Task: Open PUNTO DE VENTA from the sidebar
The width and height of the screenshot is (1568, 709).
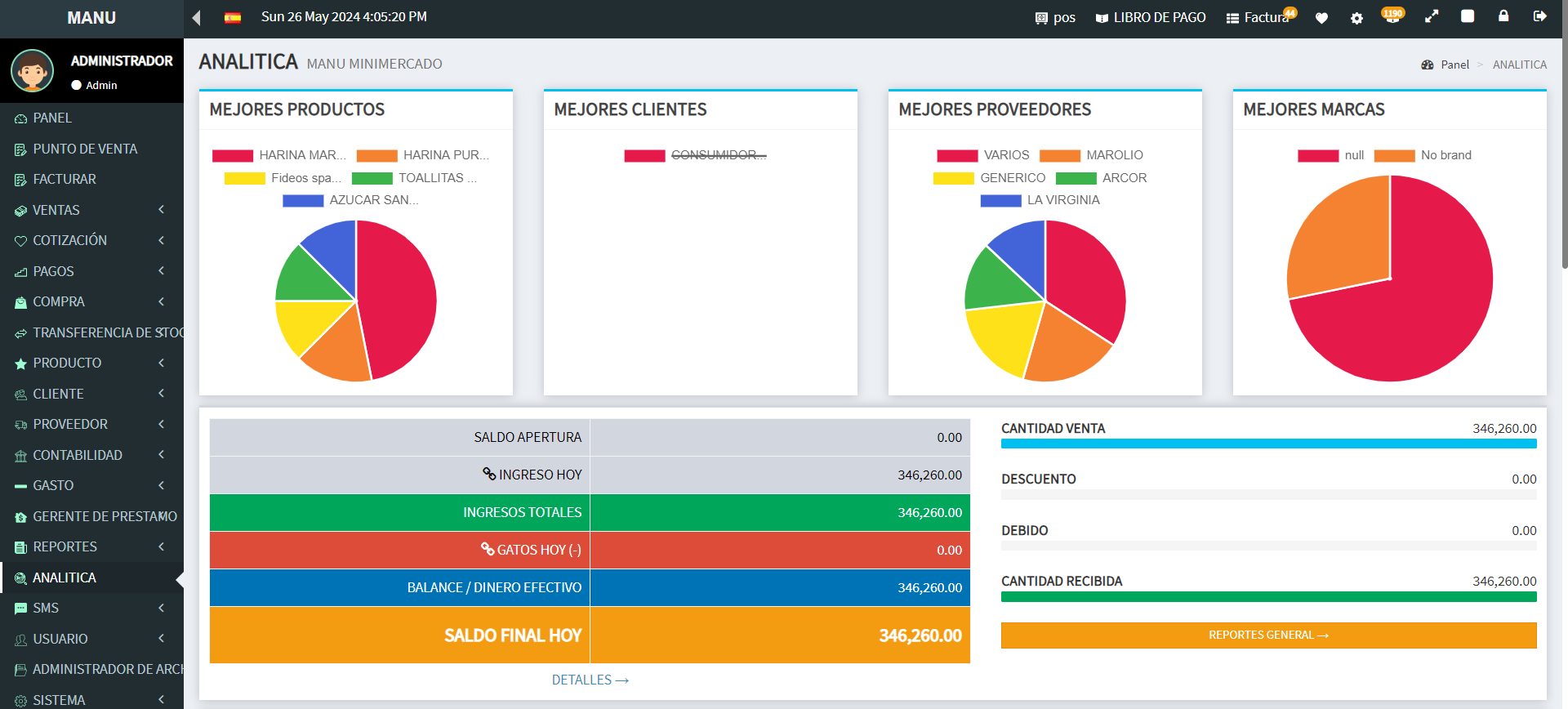Action: [x=85, y=149]
